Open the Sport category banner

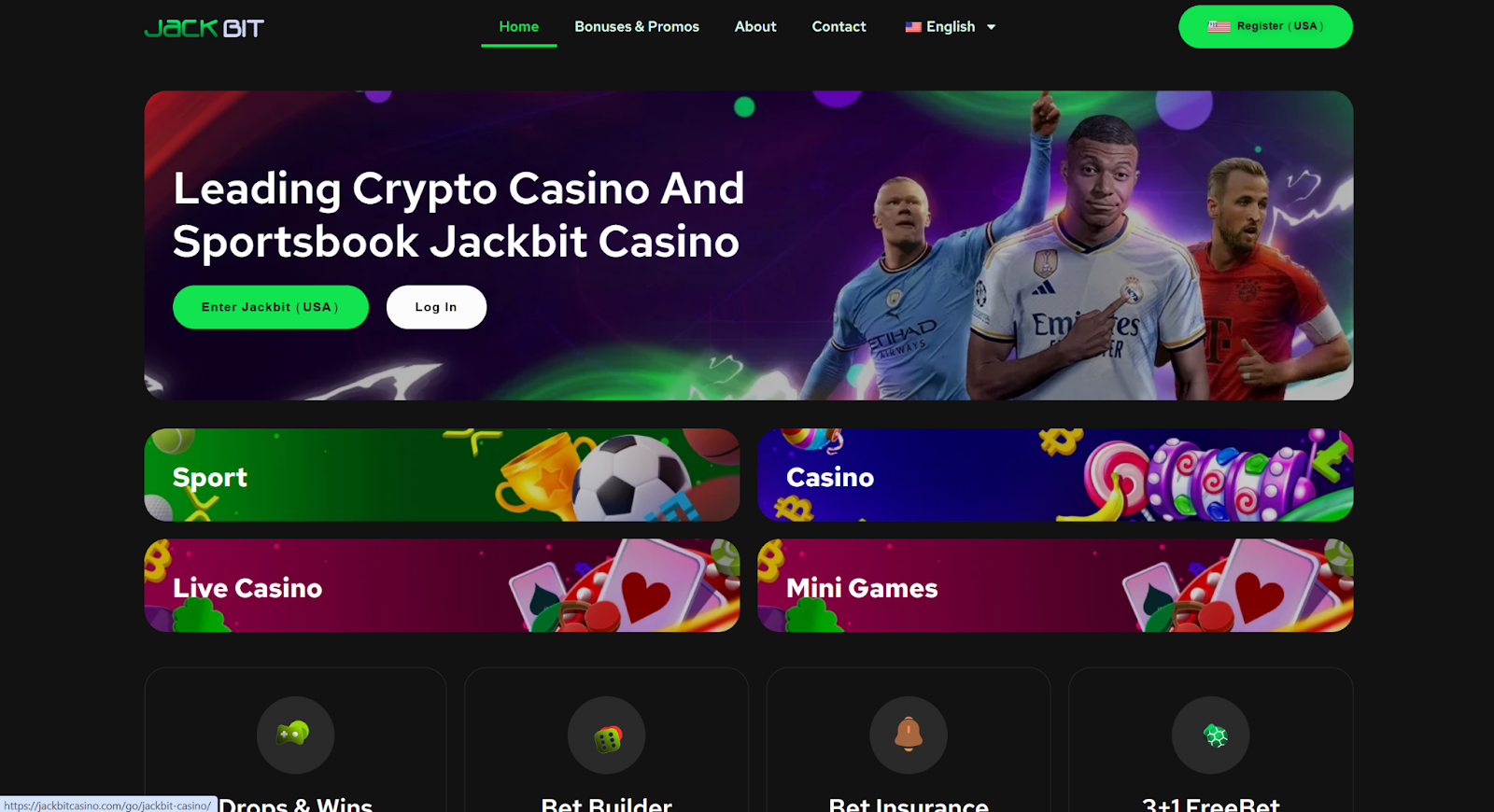tap(442, 475)
